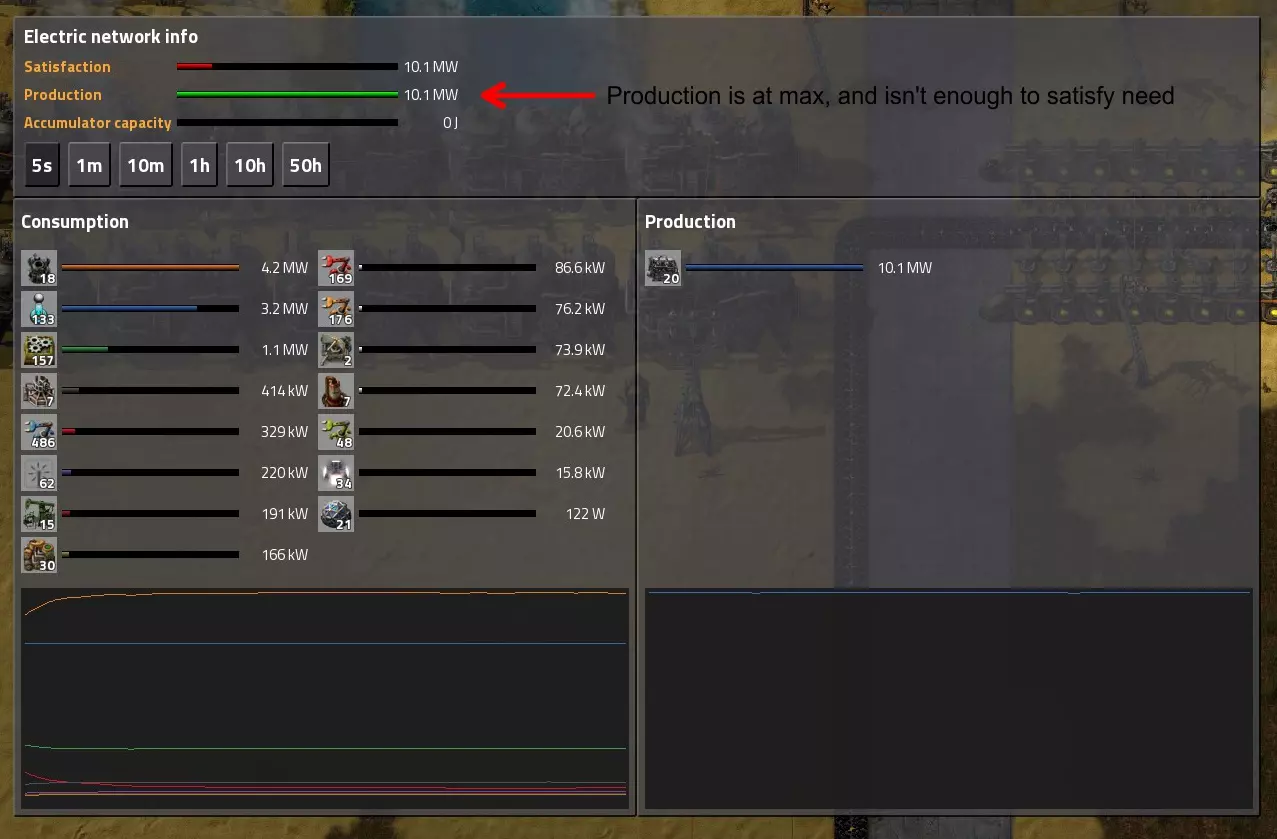Select the 5s time range button
1277x839 pixels.
coord(42,165)
